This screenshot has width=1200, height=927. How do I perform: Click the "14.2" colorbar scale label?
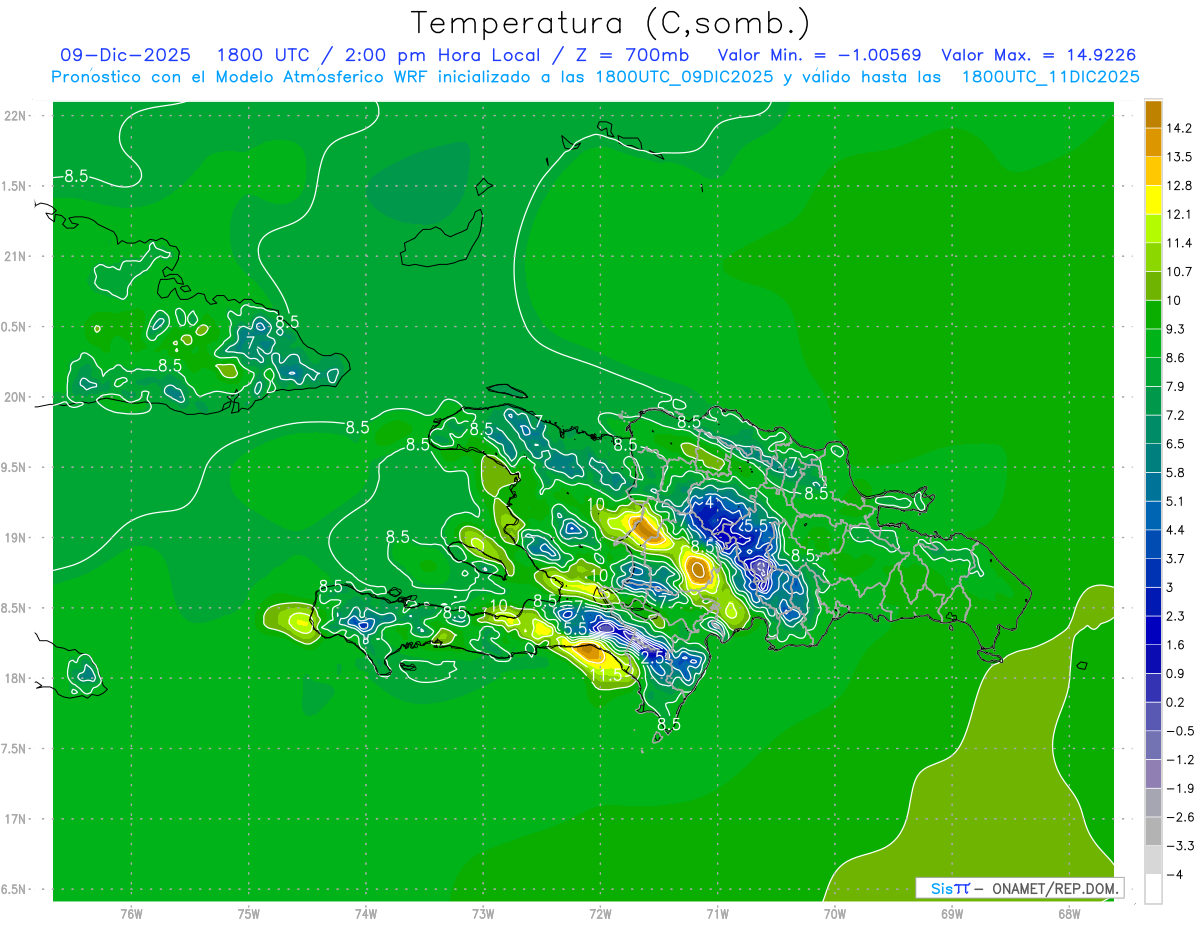coord(1180,128)
